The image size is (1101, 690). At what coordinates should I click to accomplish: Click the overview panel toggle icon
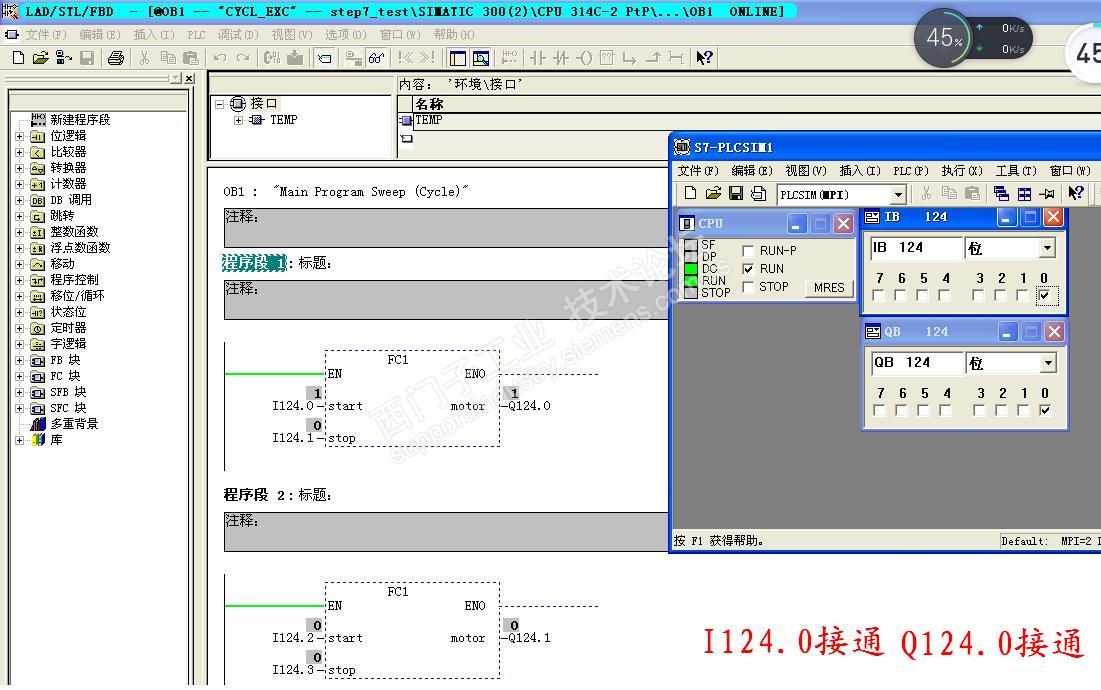[458, 58]
